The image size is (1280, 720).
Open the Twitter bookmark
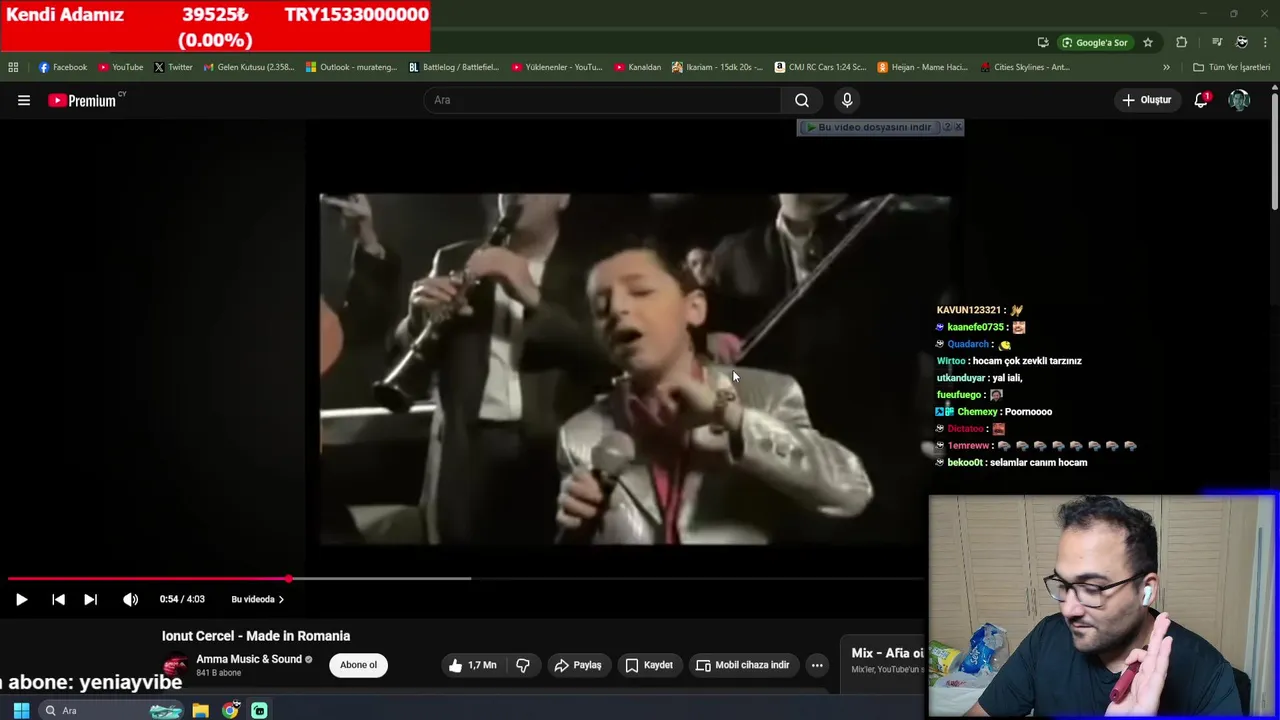(x=173, y=67)
